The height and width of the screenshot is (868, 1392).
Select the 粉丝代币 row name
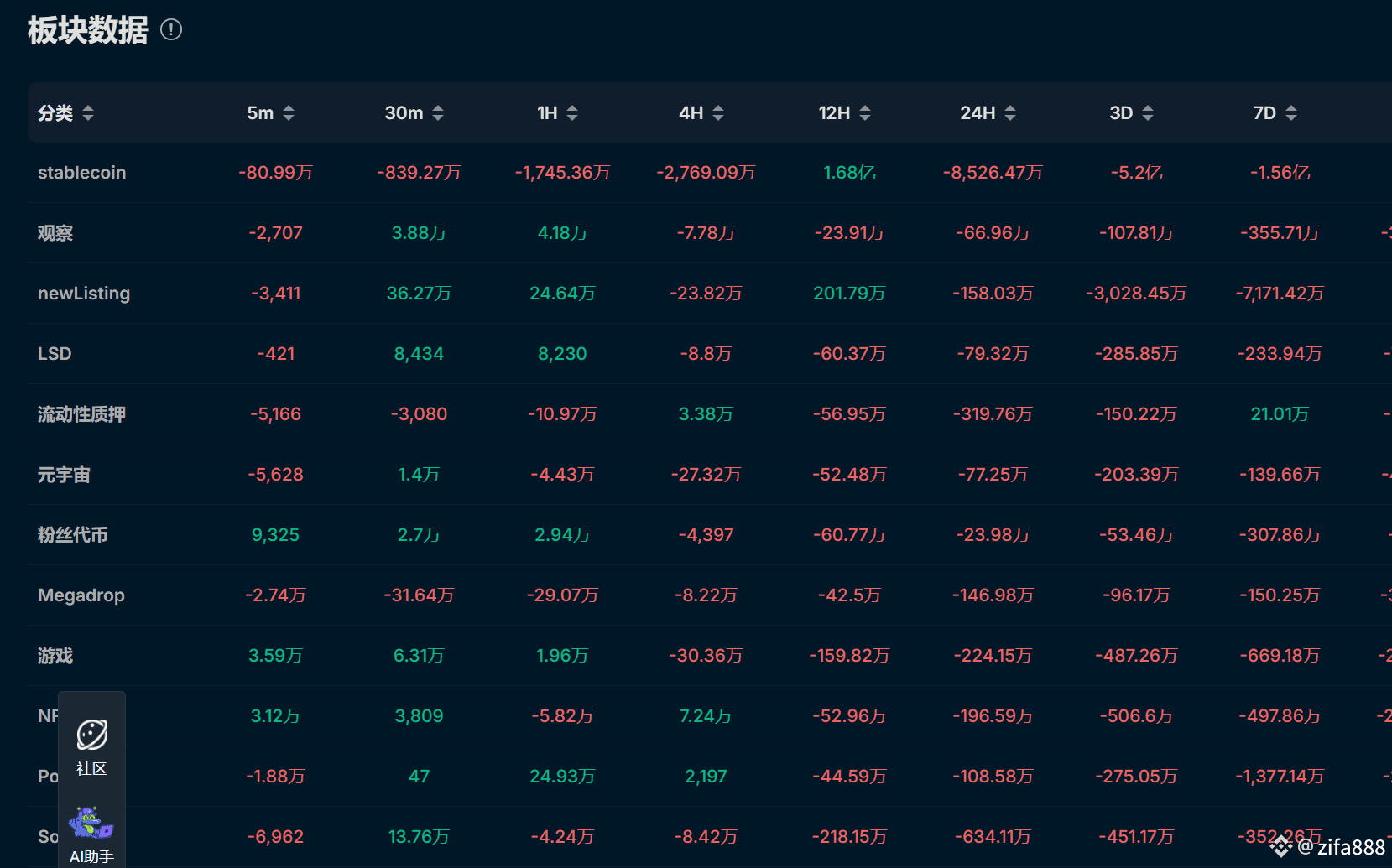tap(73, 535)
